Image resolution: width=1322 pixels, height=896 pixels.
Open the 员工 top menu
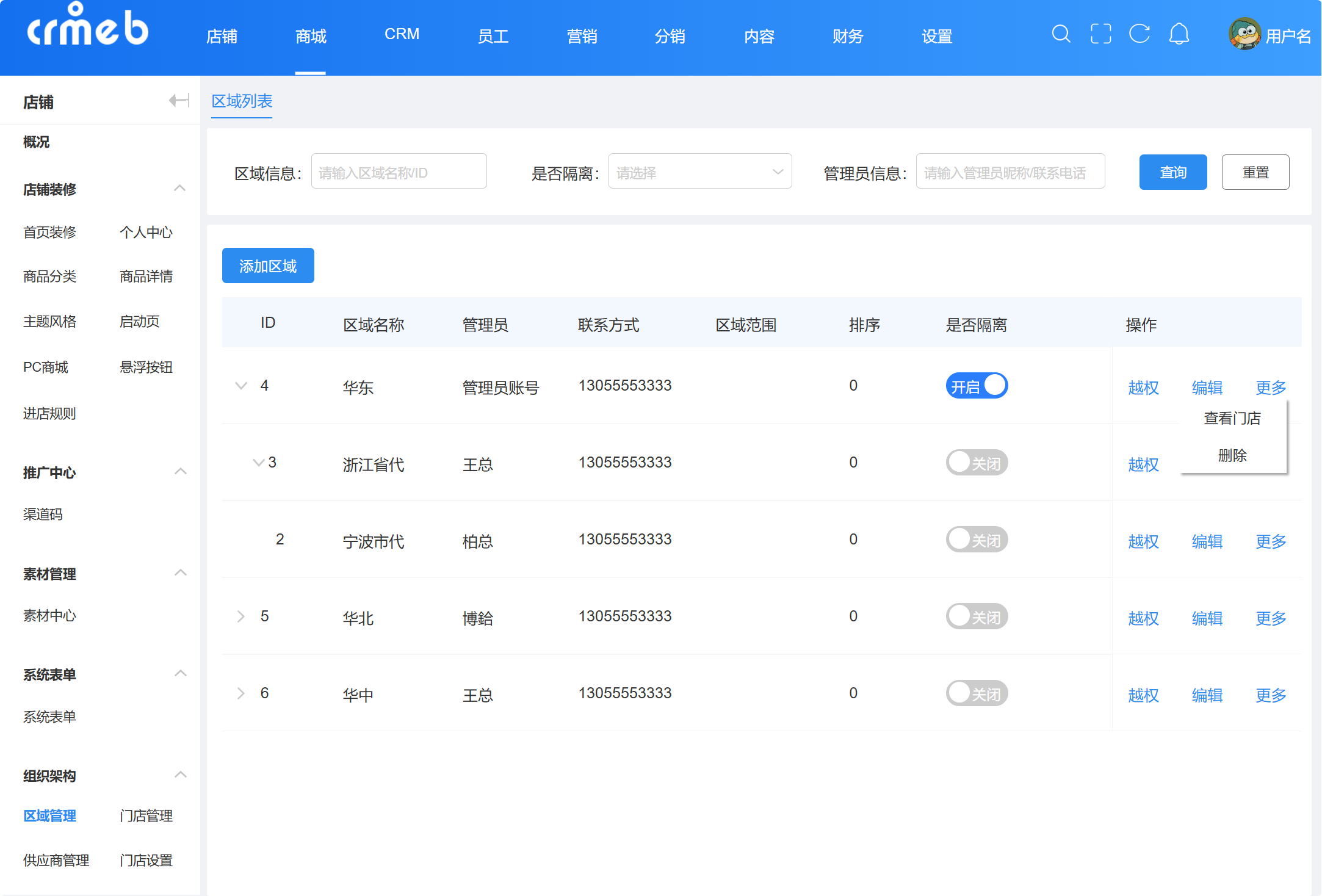point(493,36)
